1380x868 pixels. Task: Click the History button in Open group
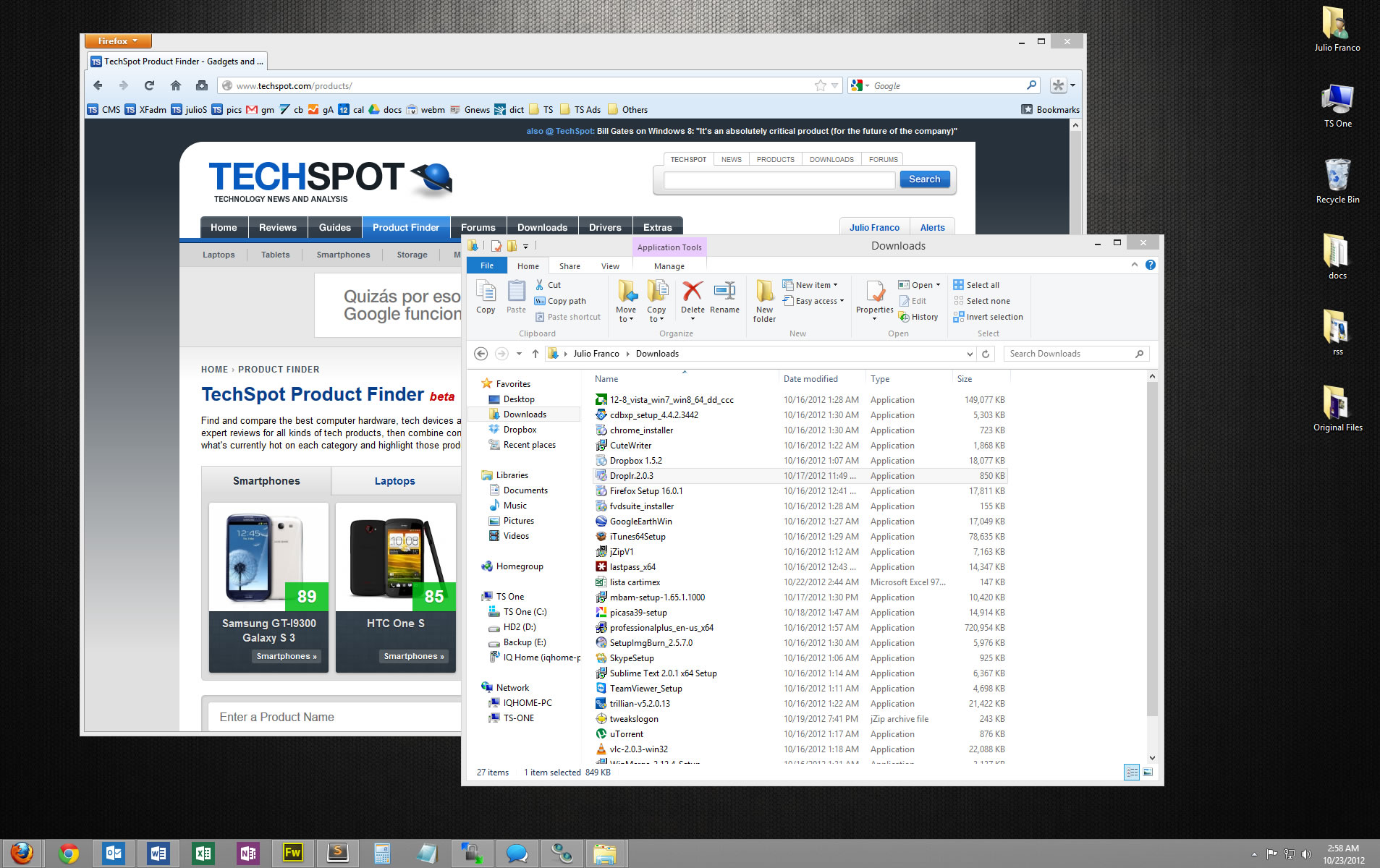(918, 317)
